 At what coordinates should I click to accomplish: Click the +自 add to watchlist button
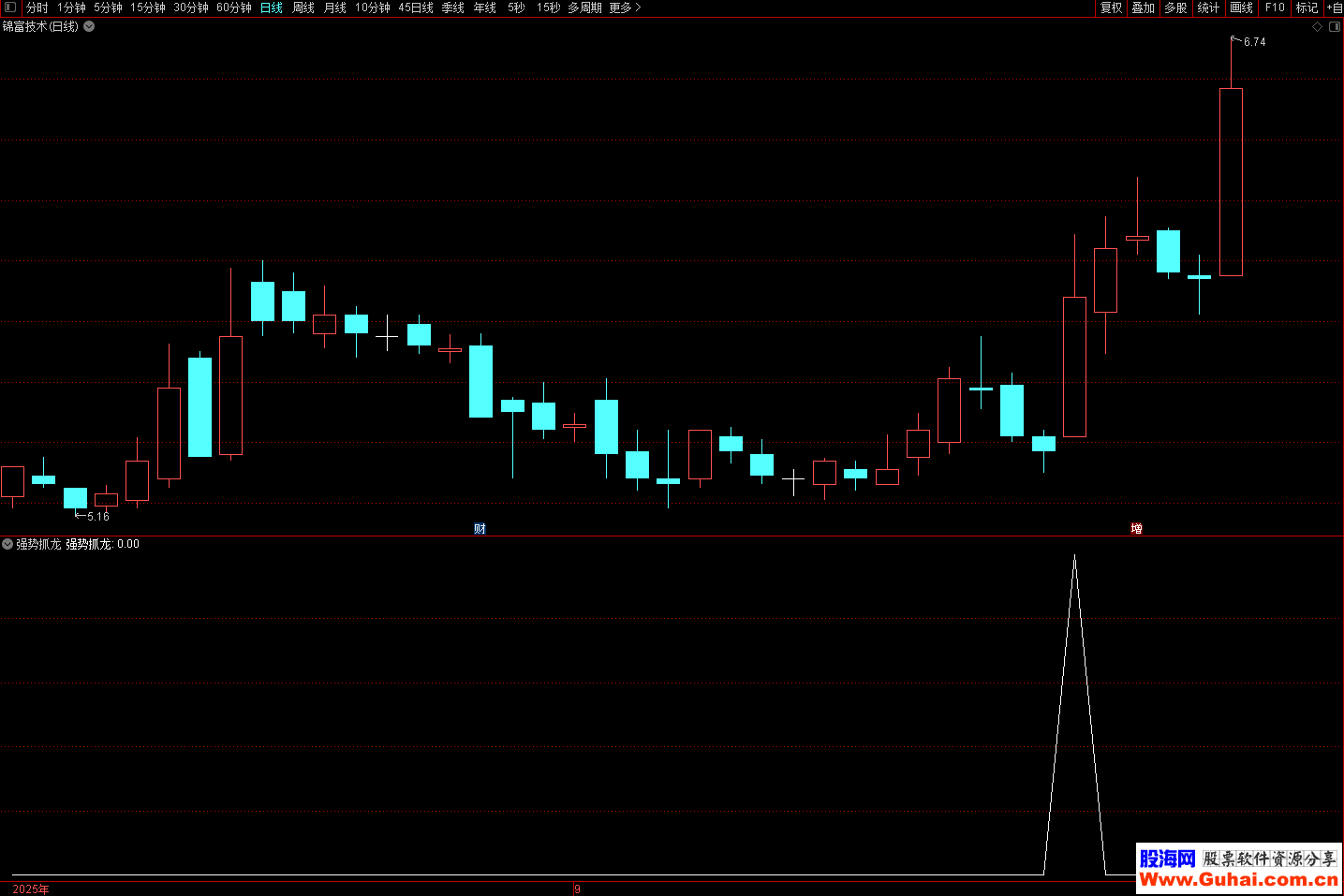pos(1335,7)
